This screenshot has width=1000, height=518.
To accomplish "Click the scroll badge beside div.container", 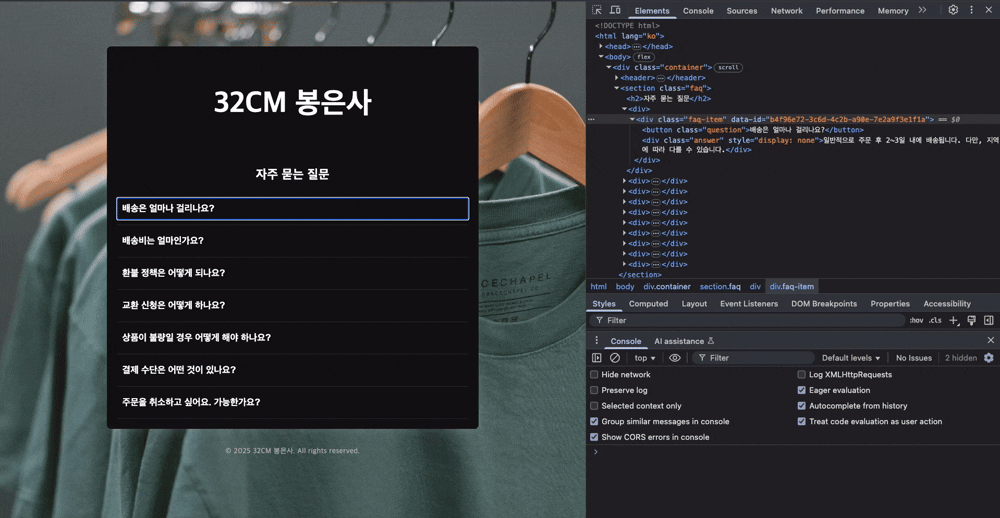I will tap(728, 67).
